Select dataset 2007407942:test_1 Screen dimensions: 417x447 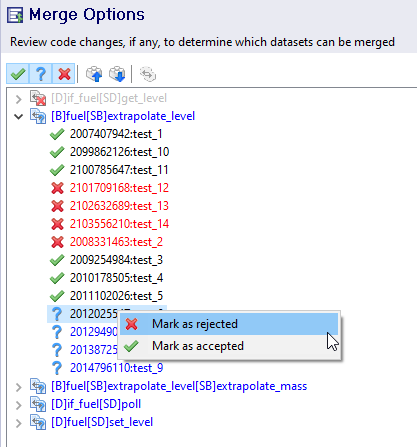[x=116, y=134]
